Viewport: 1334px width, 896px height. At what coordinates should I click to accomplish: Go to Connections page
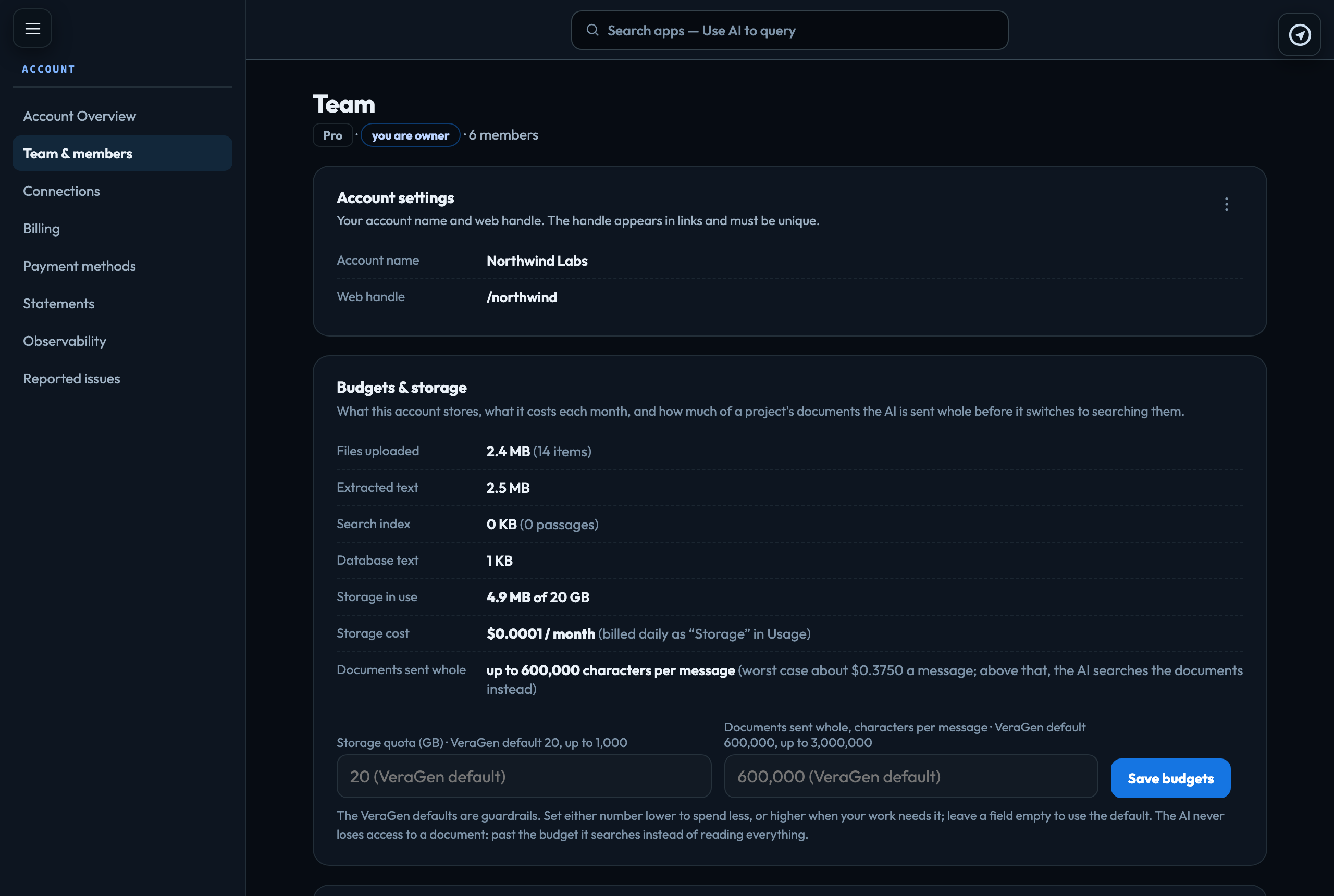(122, 191)
